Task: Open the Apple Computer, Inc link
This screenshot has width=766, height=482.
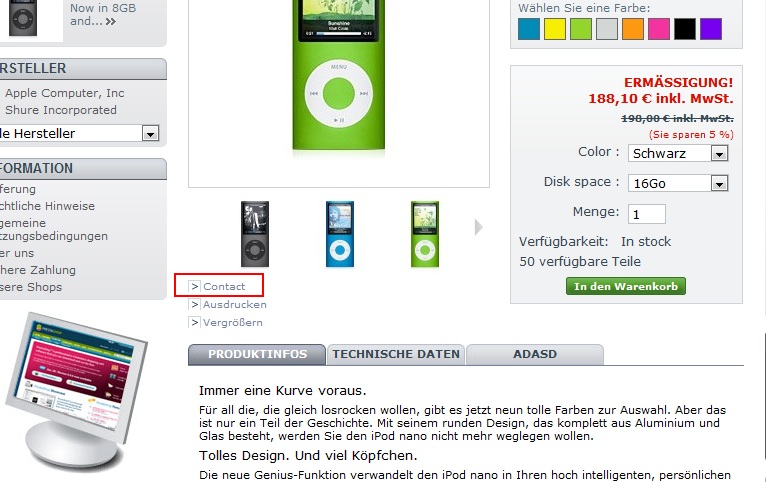Action: click(65, 93)
